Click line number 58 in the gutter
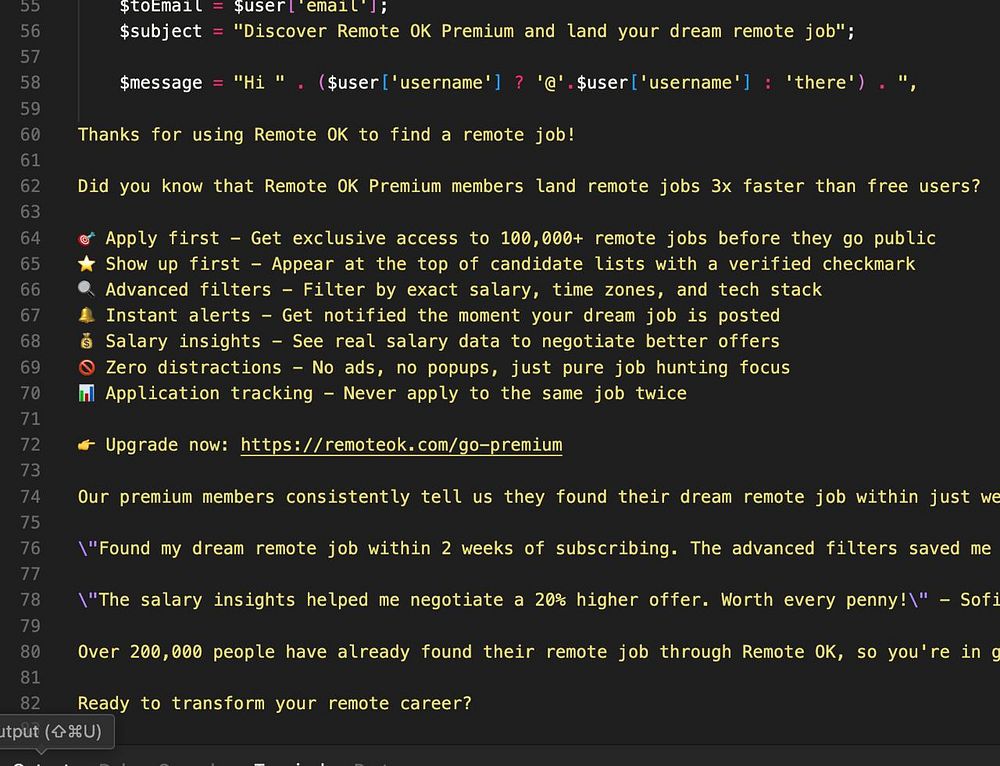 tap(30, 83)
